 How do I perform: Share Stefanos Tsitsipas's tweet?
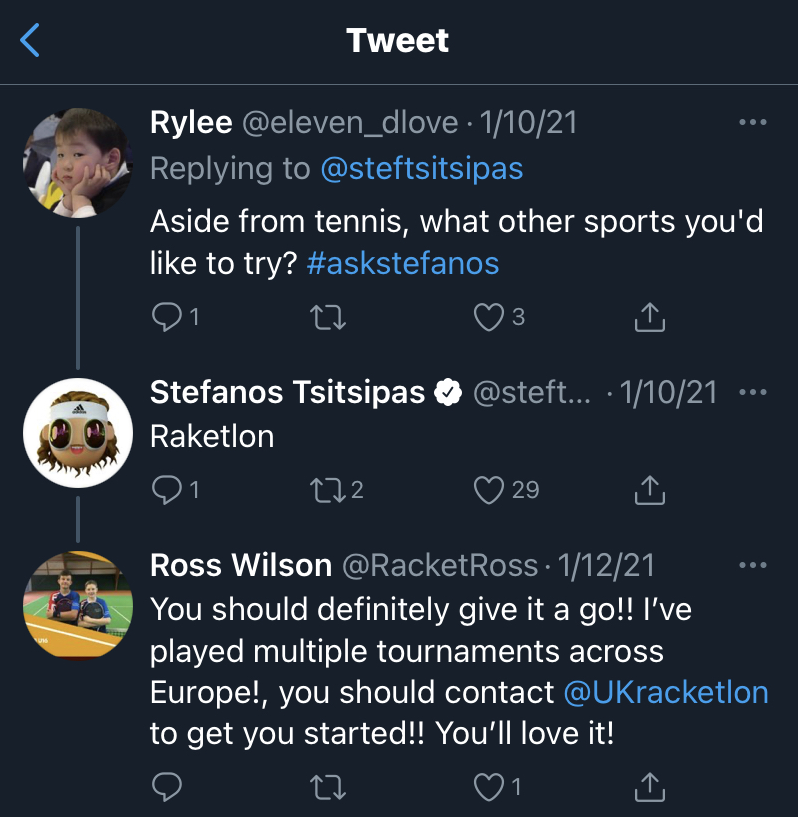tap(650, 489)
